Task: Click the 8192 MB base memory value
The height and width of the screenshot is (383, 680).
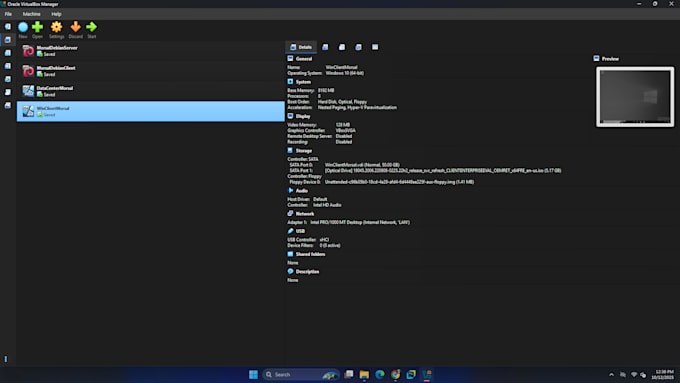Action: 326,90
